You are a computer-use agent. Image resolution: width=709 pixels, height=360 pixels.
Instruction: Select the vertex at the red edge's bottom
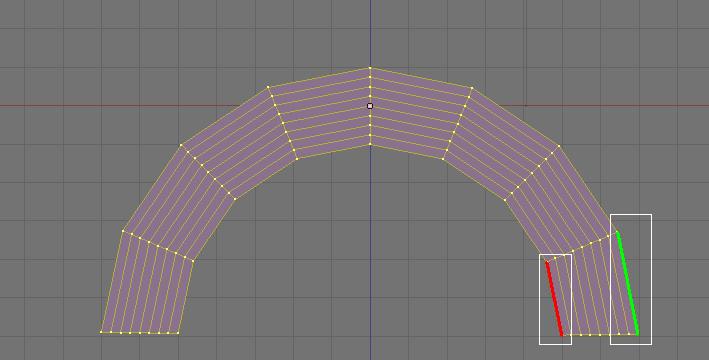click(x=562, y=335)
